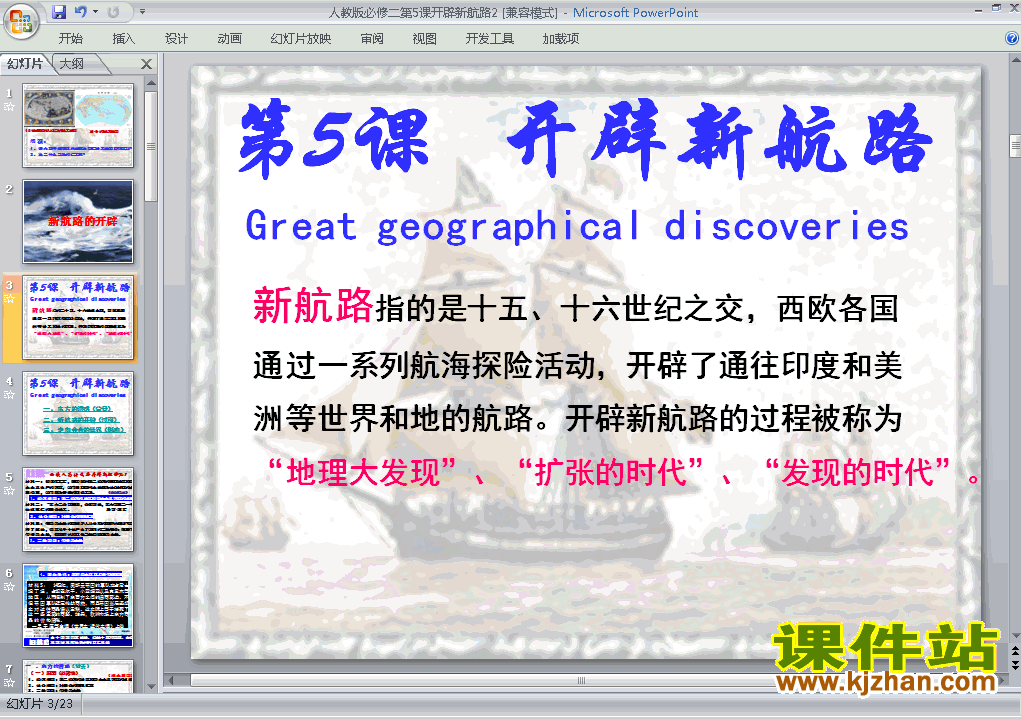Click the 幻灯片 3/23 status bar indicator
The height and width of the screenshot is (719, 1021).
[x=40, y=704]
